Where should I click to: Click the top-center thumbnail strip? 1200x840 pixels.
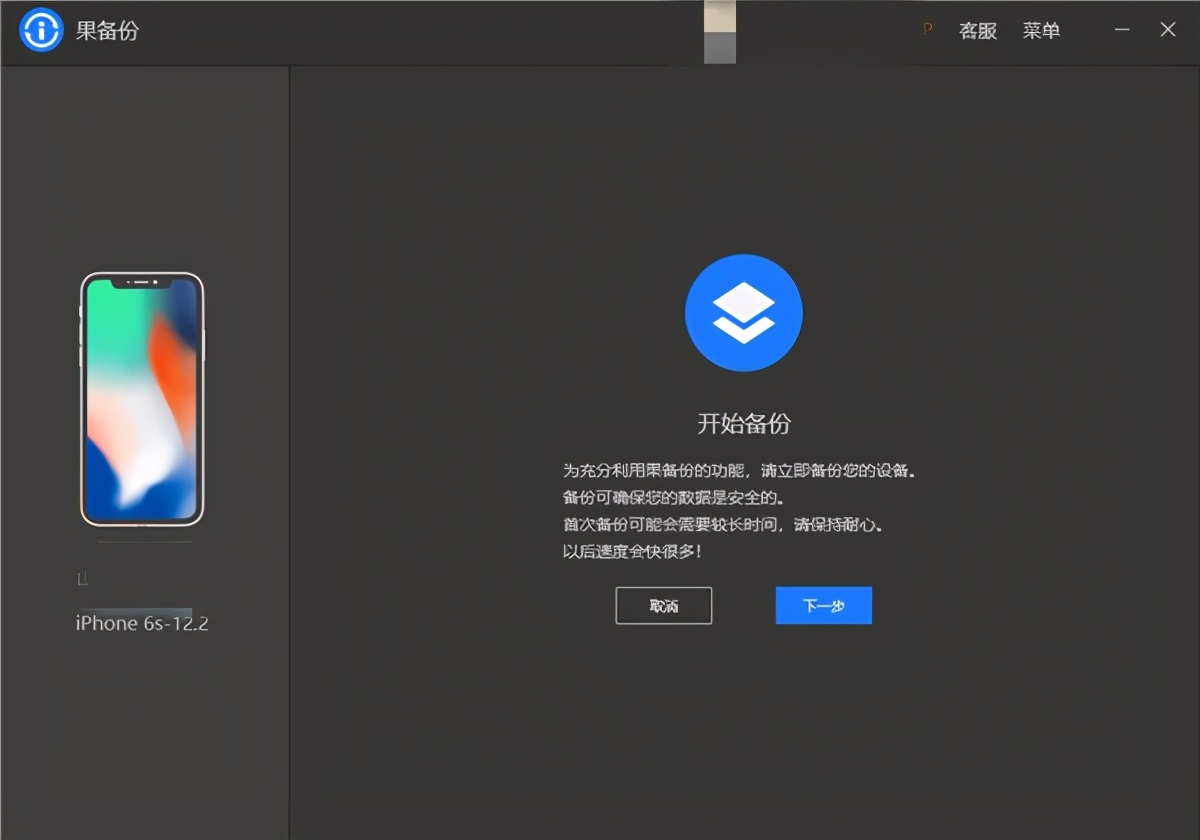720,32
